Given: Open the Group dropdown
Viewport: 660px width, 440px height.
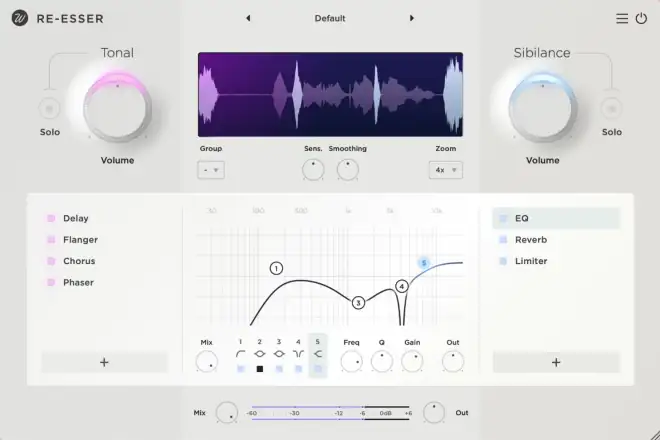Looking at the screenshot, I should tap(211, 170).
